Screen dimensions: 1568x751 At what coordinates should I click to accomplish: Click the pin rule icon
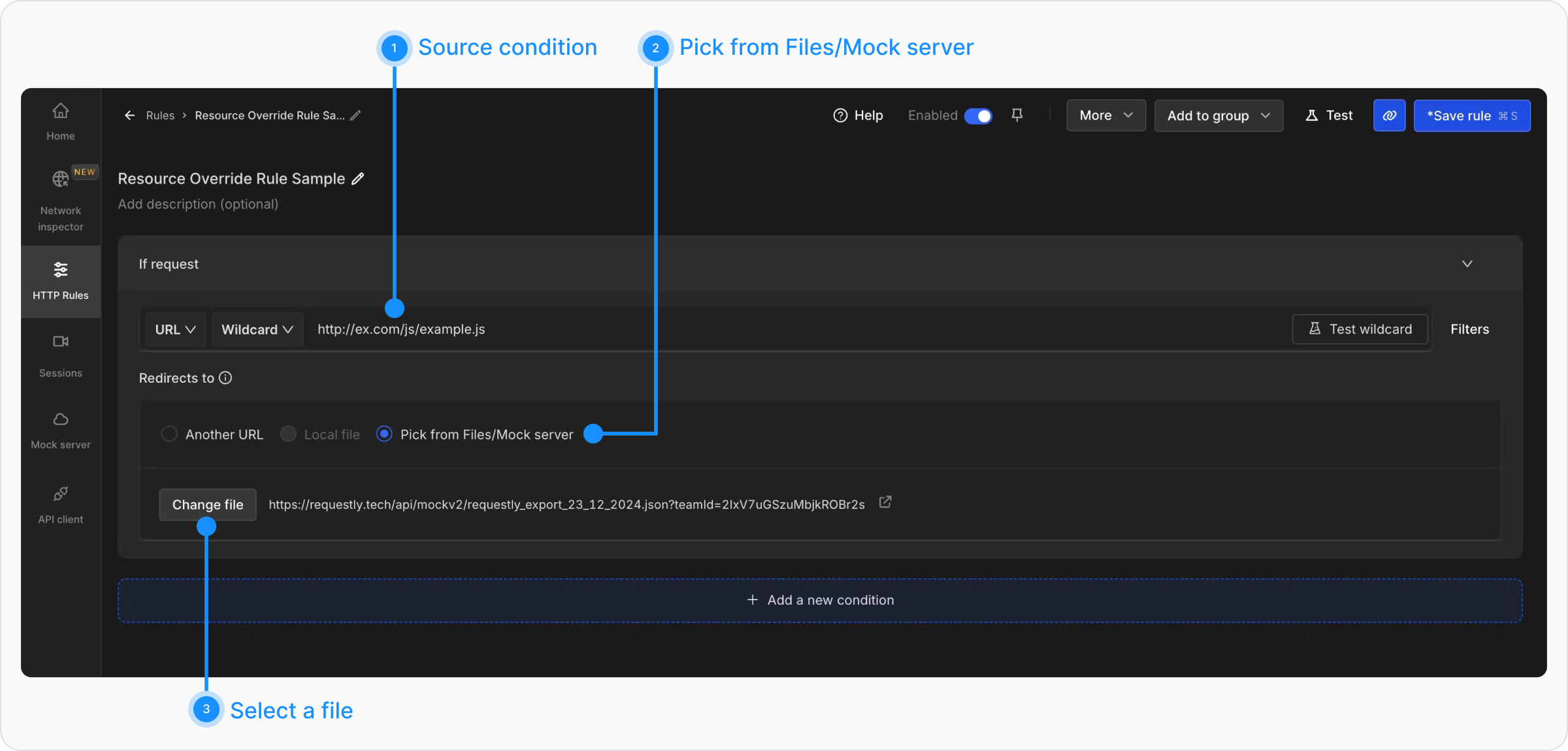(x=1017, y=115)
